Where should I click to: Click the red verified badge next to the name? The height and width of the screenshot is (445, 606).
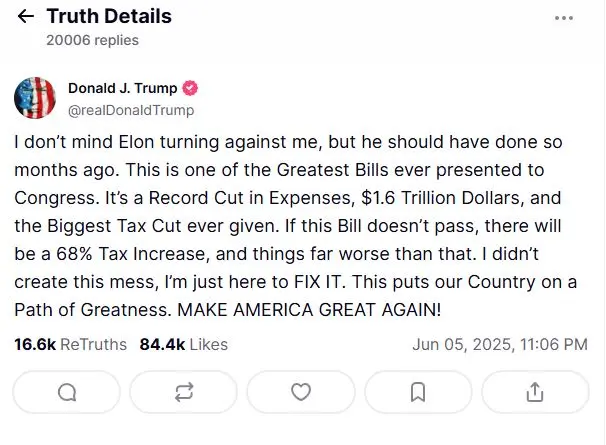click(190, 88)
